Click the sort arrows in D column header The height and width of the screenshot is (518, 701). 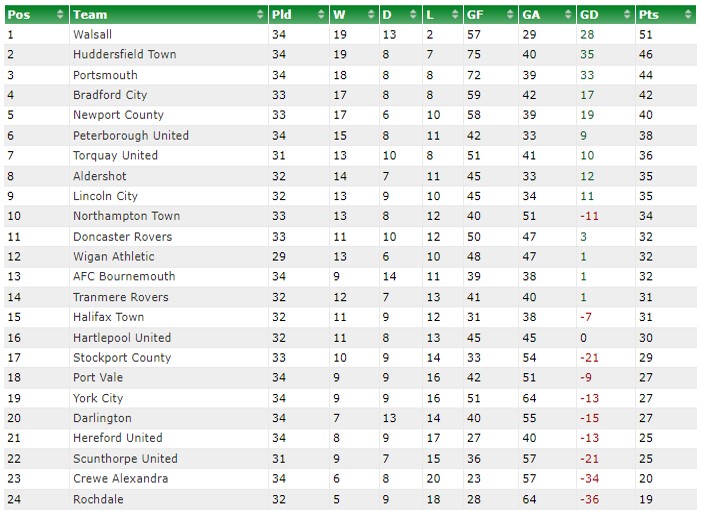point(414,15)
